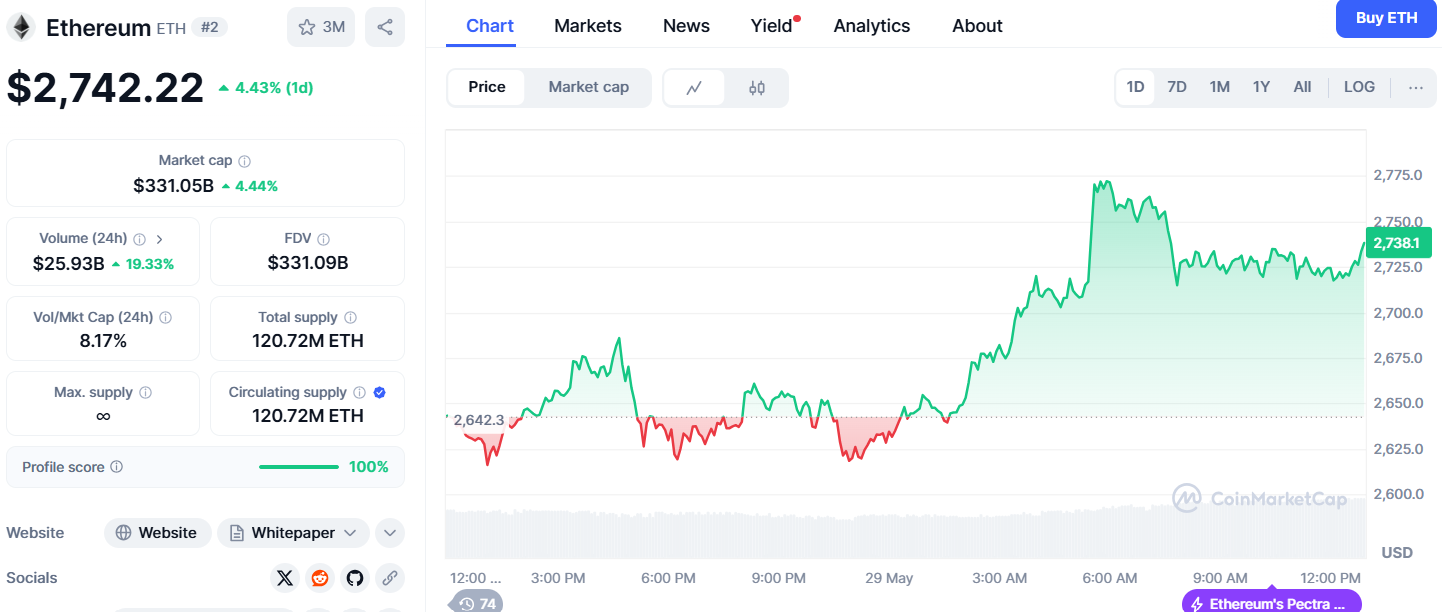The height and width of the screenshot is (612, 1442).
Task: Toggle LOG scale on chart
Action: [x=1359, y=87]
